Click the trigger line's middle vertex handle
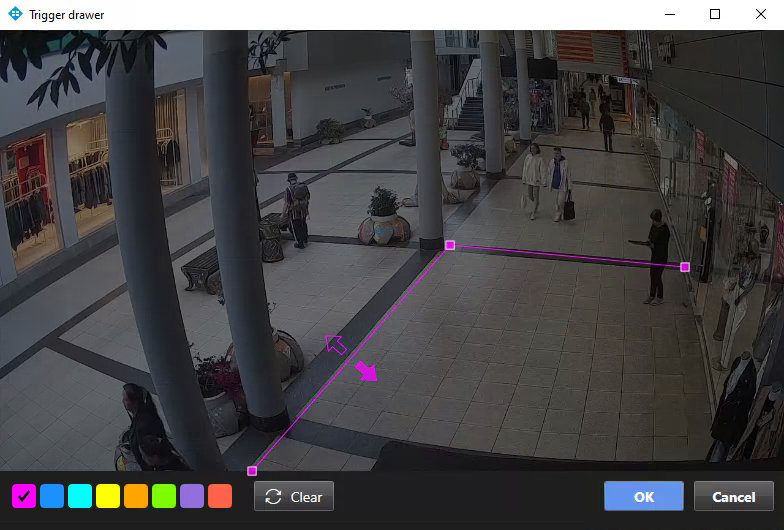 tap(450, 245)
